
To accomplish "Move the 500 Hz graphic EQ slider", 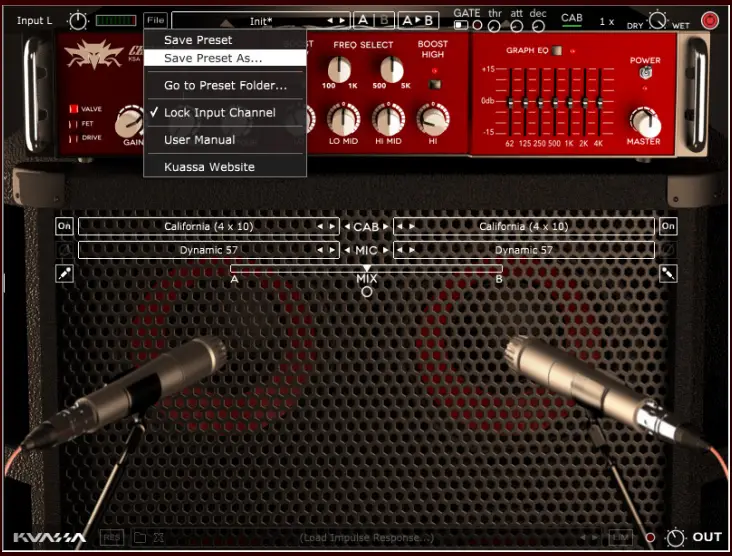I will coord(555,102).
